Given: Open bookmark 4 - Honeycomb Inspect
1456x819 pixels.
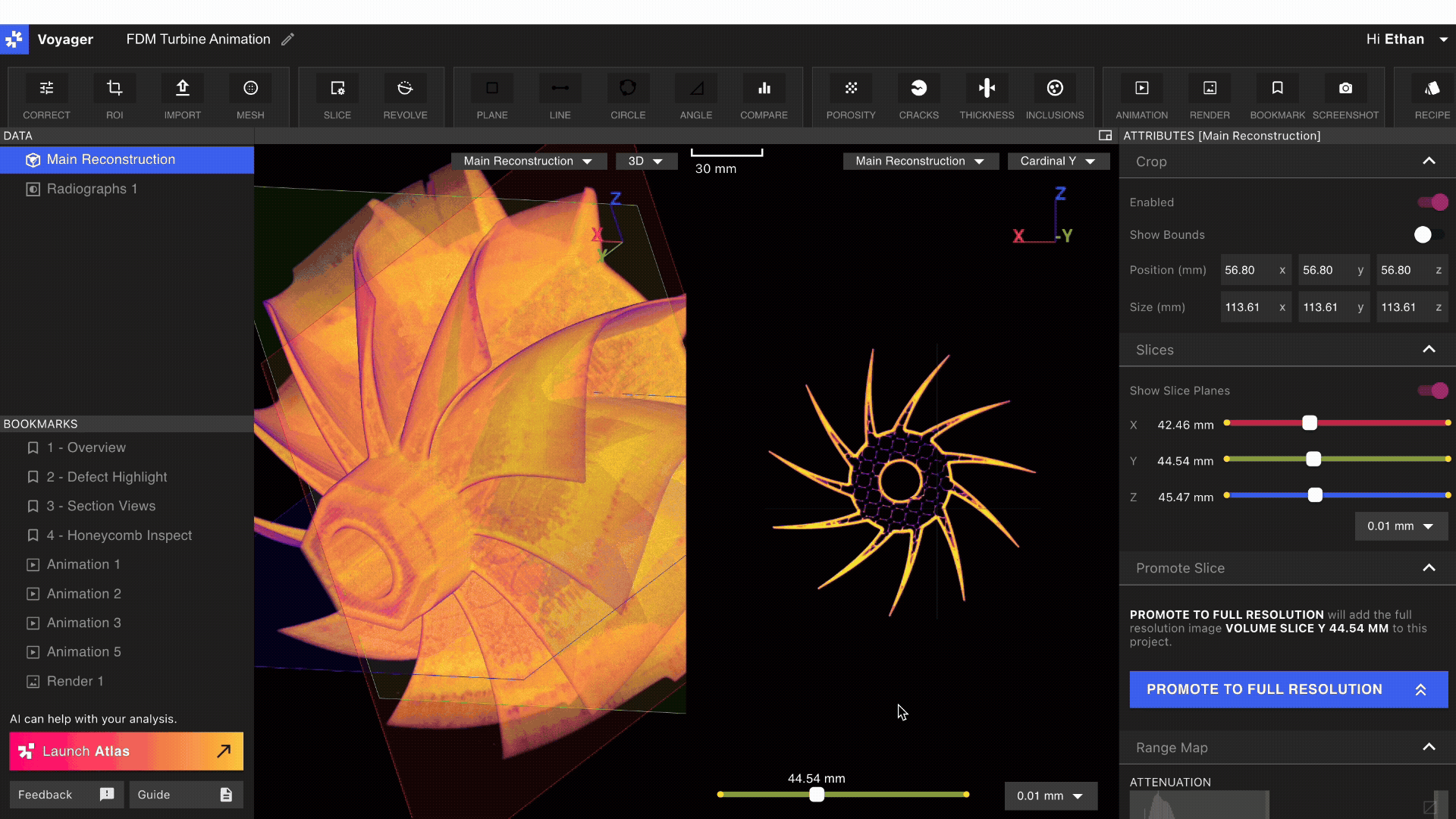Looking at the screenshot, I should (x=118, y=535).
